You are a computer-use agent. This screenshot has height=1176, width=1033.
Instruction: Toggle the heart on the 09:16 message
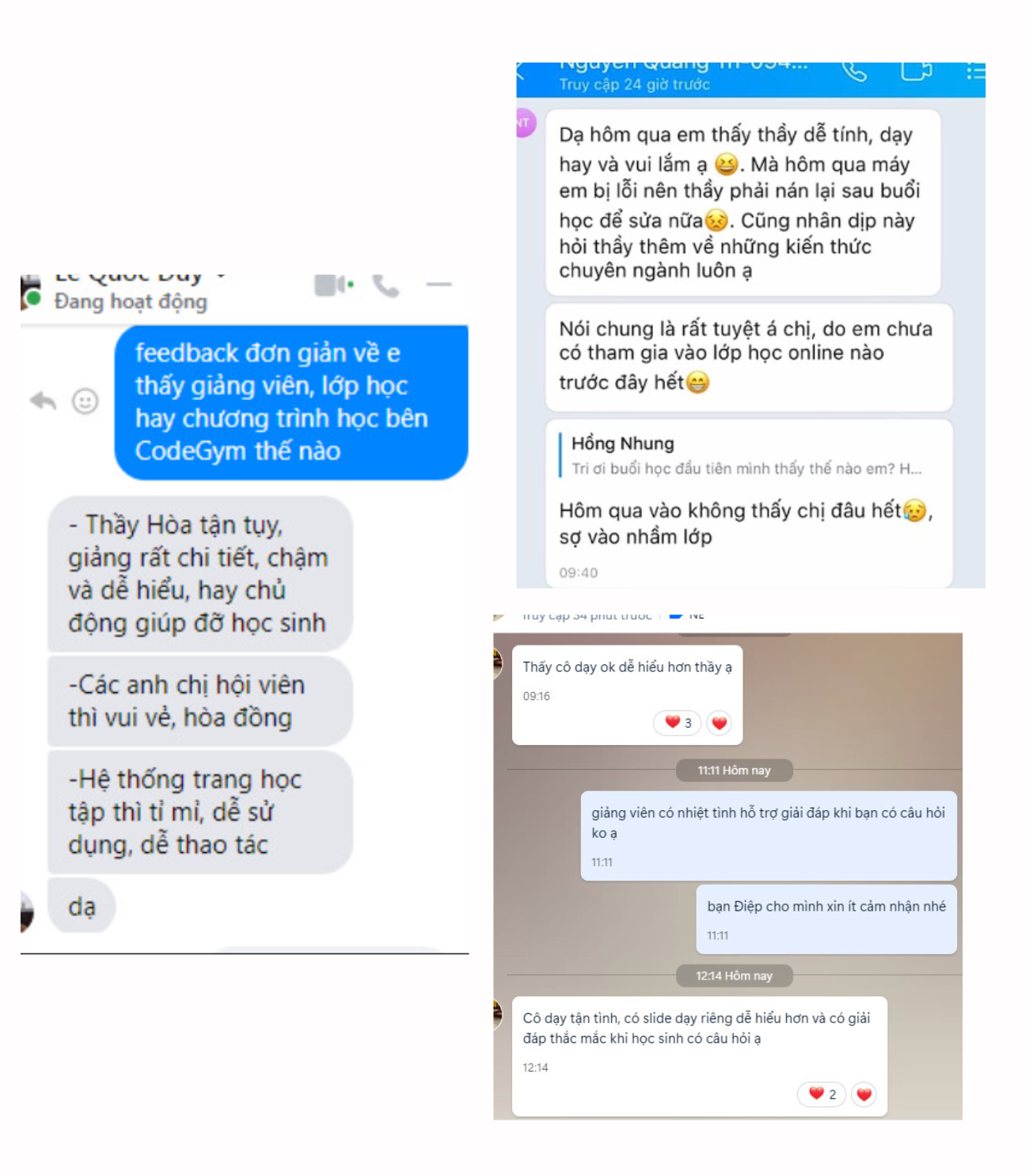click(719, 722)
